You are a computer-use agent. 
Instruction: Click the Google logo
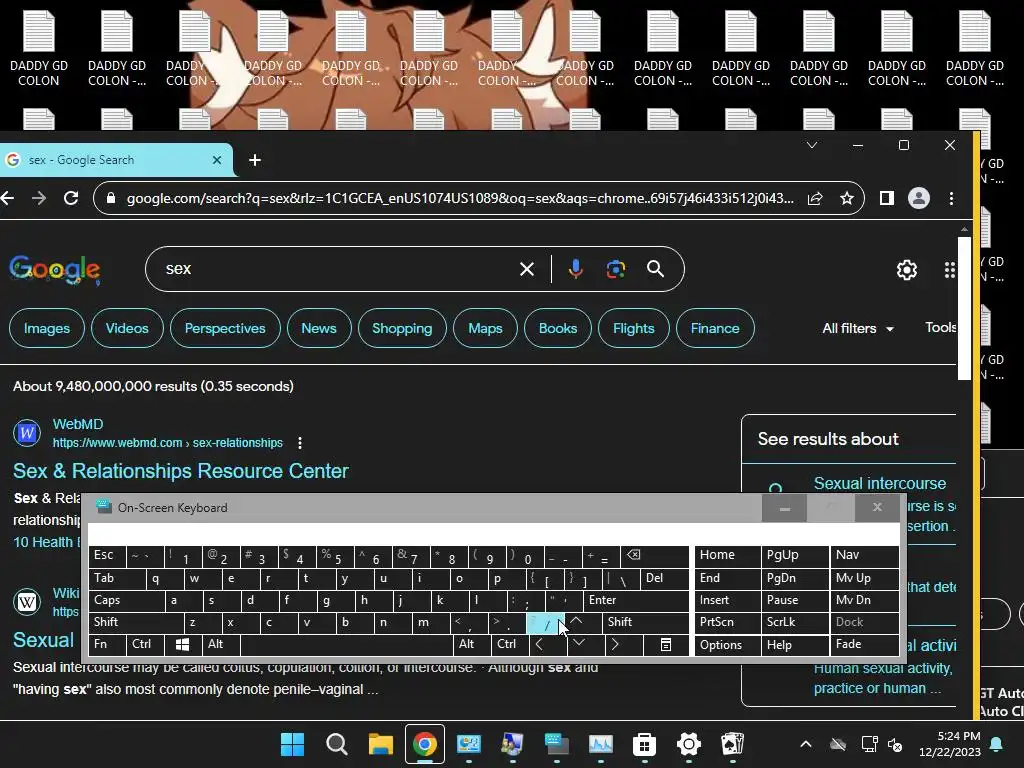pos(55,270)
